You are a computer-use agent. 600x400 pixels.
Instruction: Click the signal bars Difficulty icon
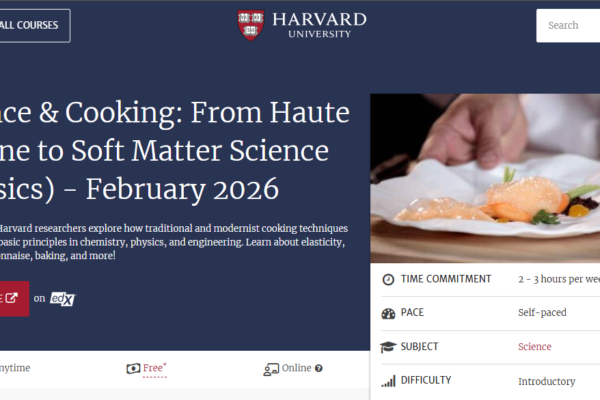click(388, 381)
